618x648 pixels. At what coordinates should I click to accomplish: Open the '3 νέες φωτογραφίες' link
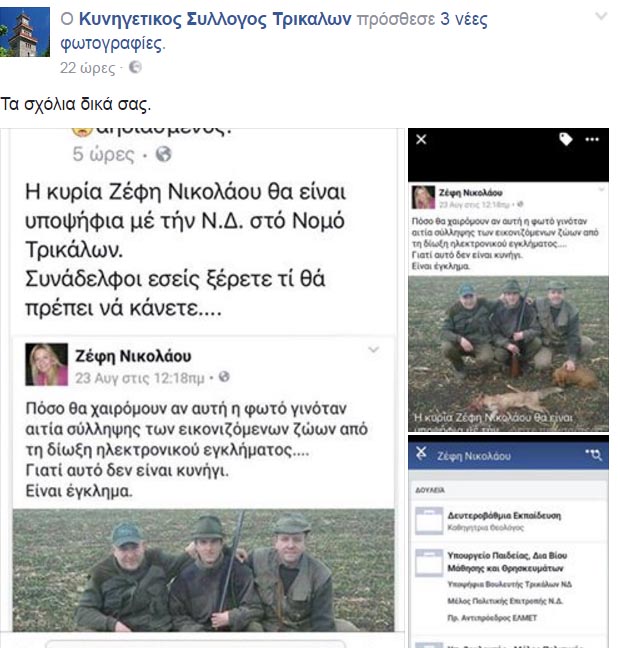[x=274, y=31]
